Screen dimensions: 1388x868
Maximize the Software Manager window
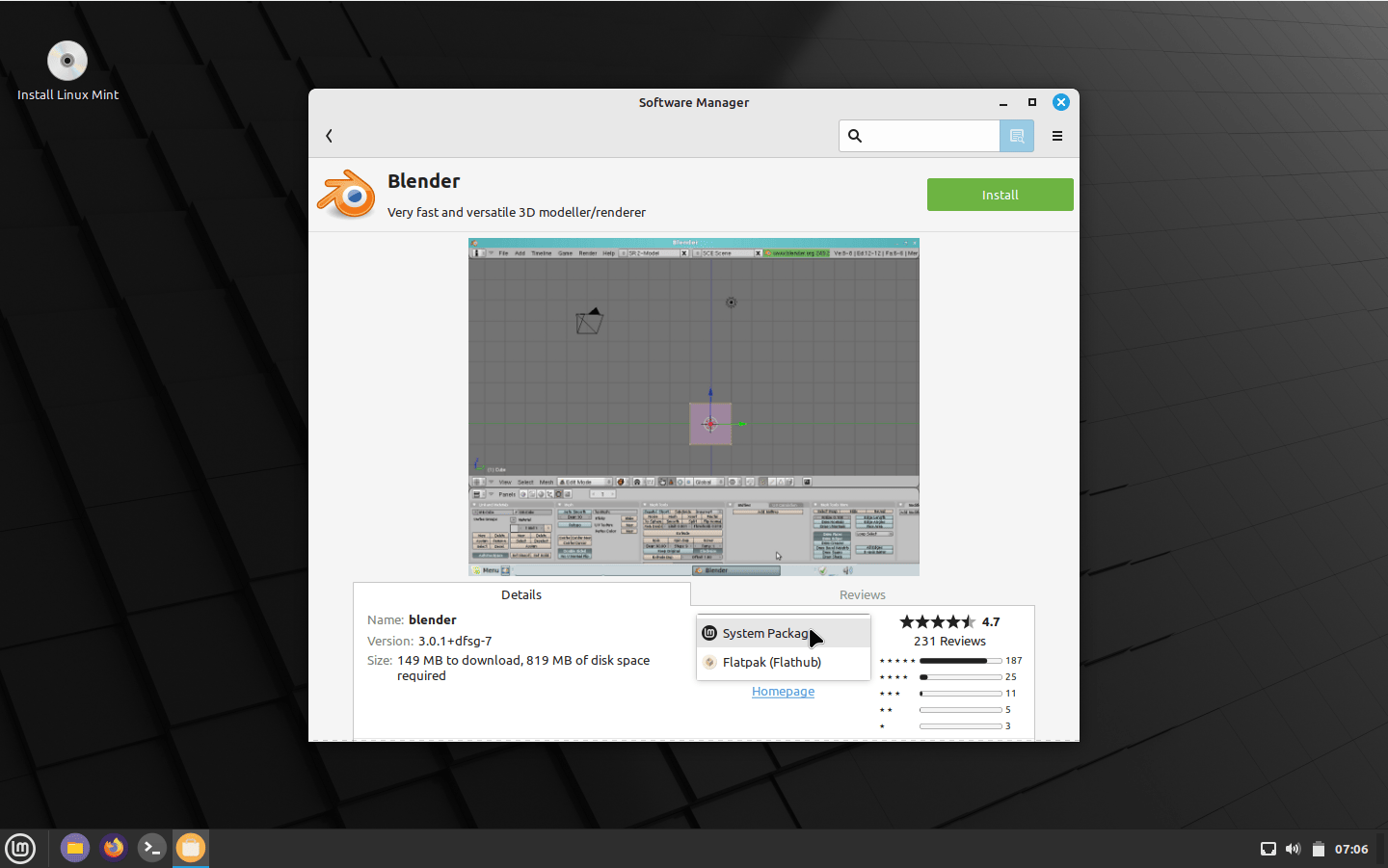tap(1032, 102)
